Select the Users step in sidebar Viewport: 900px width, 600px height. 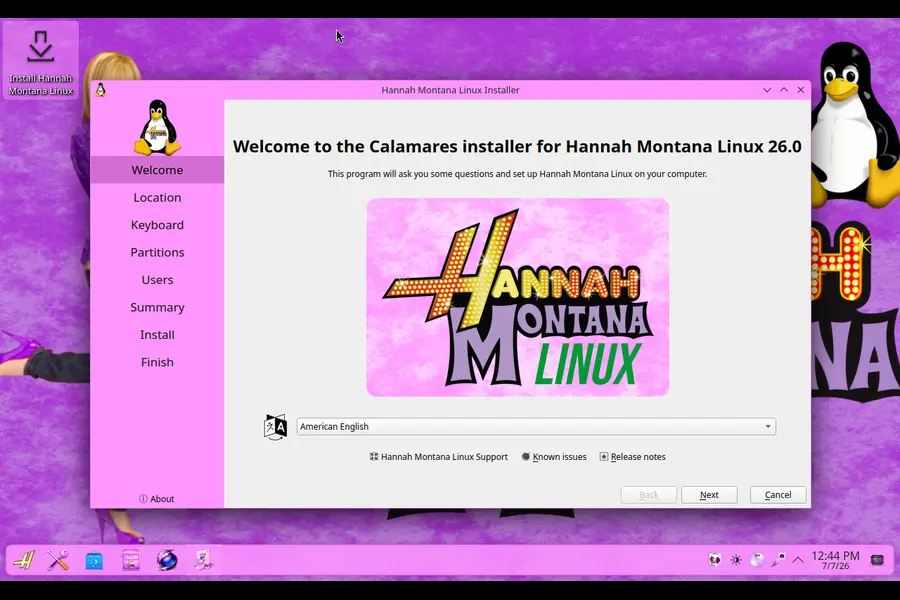[x=157, y=280]
